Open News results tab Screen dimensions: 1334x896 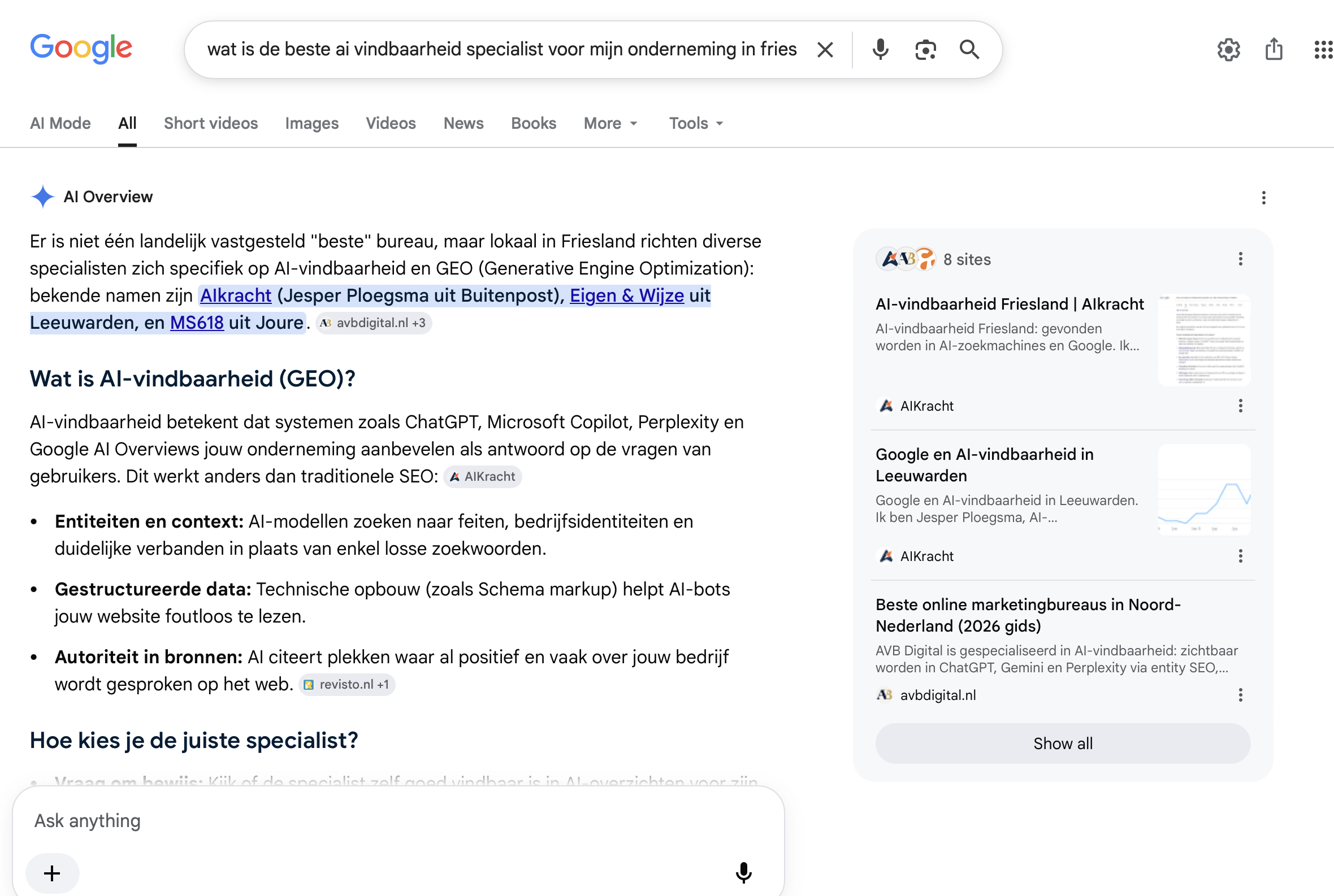(x=463, y=123)
